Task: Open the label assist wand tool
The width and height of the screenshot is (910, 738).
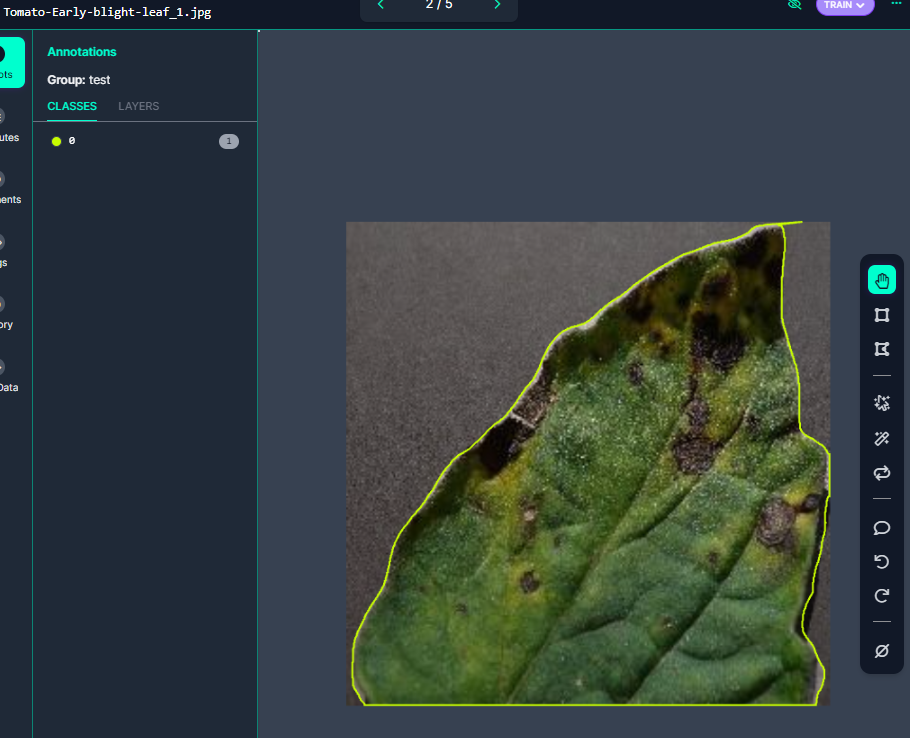Action: (x=881, y=438)
